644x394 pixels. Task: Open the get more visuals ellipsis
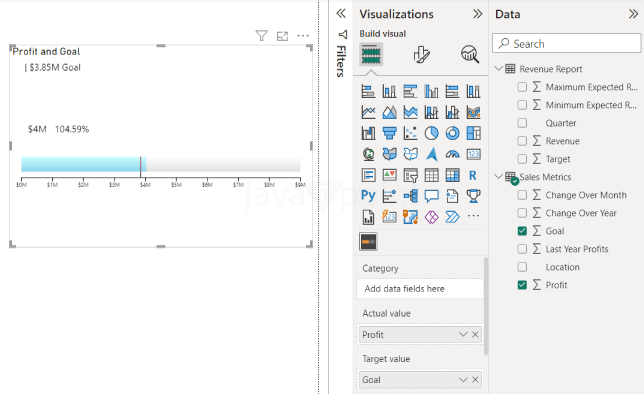coord(473,216)
